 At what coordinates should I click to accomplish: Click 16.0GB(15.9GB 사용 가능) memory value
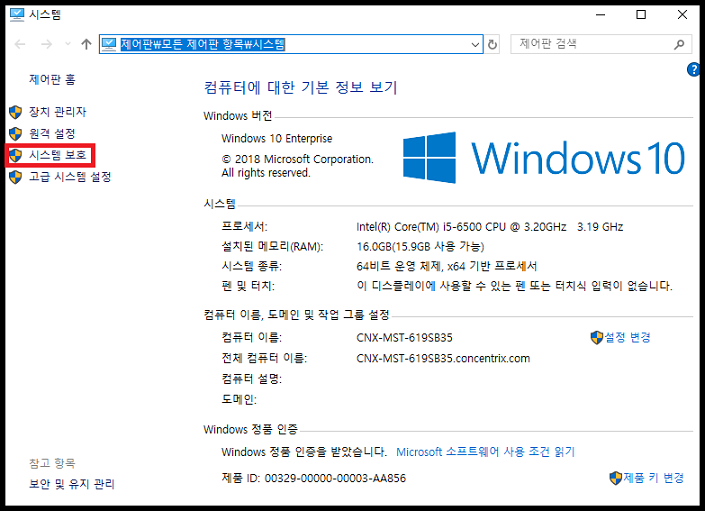[x=420, y=247]
